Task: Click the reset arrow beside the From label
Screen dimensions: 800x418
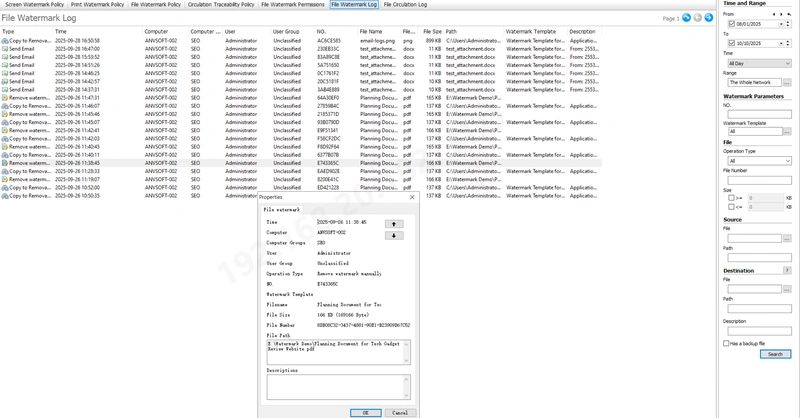Action: click(x=789, y=14)
